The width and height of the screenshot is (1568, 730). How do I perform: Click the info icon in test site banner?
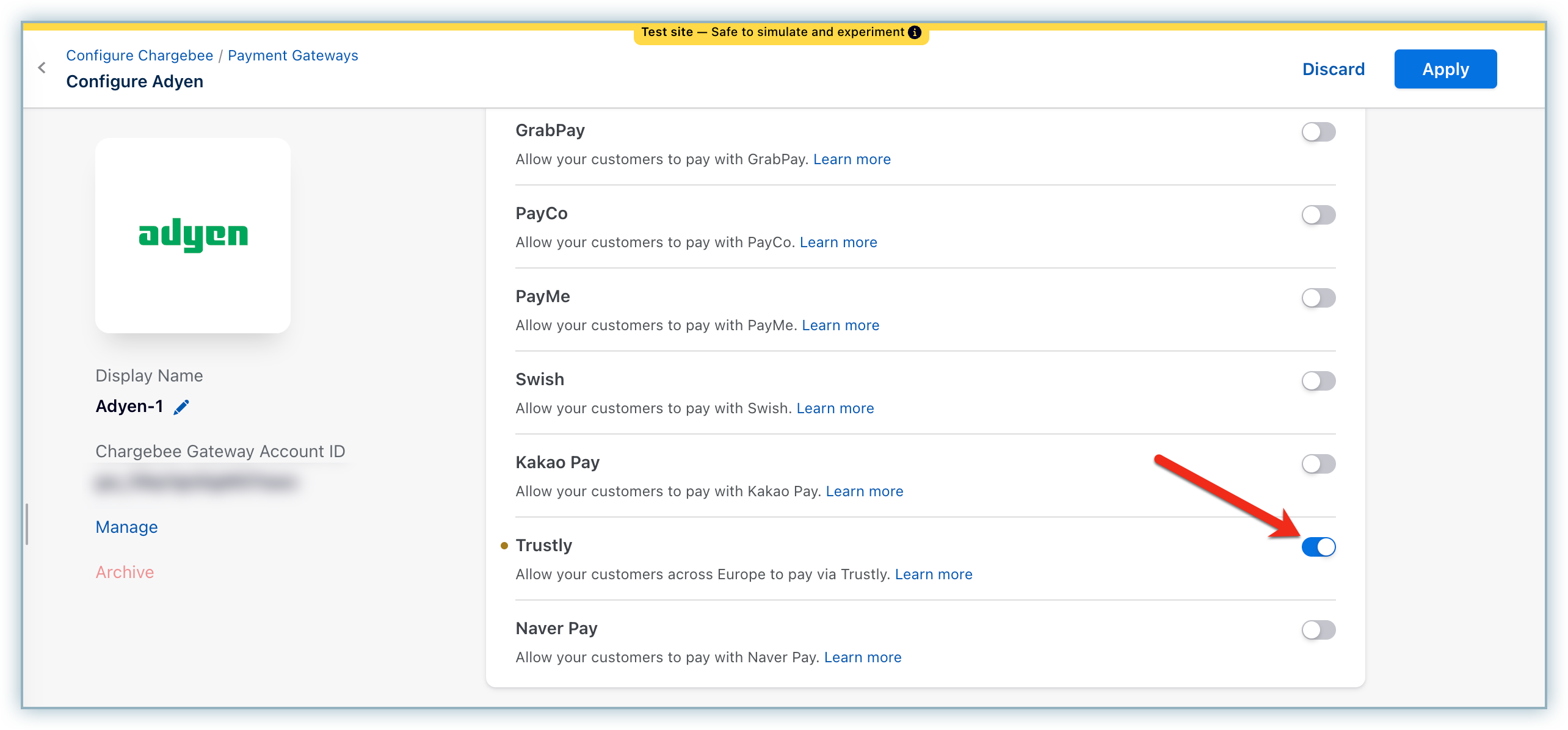tap(914, 32)
